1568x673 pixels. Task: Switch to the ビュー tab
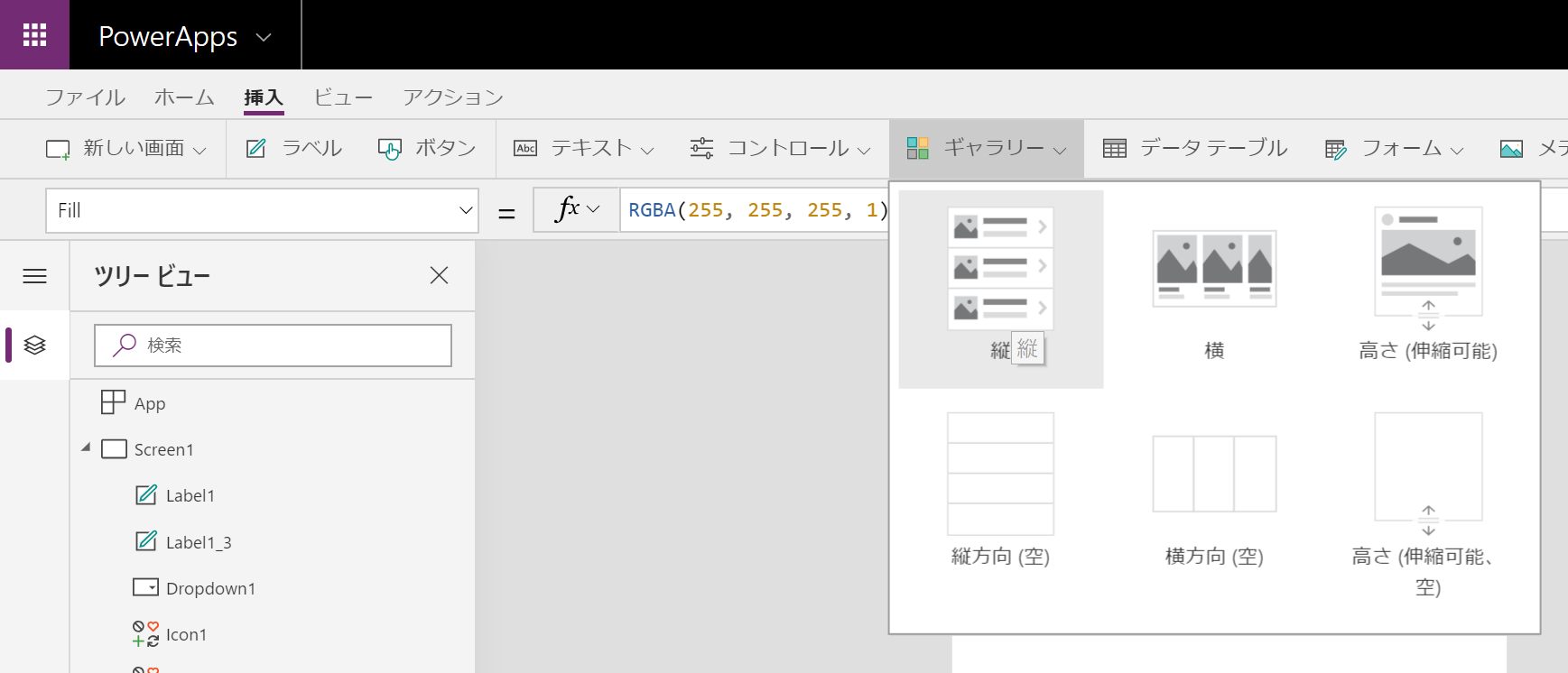[x=343, y=97]
